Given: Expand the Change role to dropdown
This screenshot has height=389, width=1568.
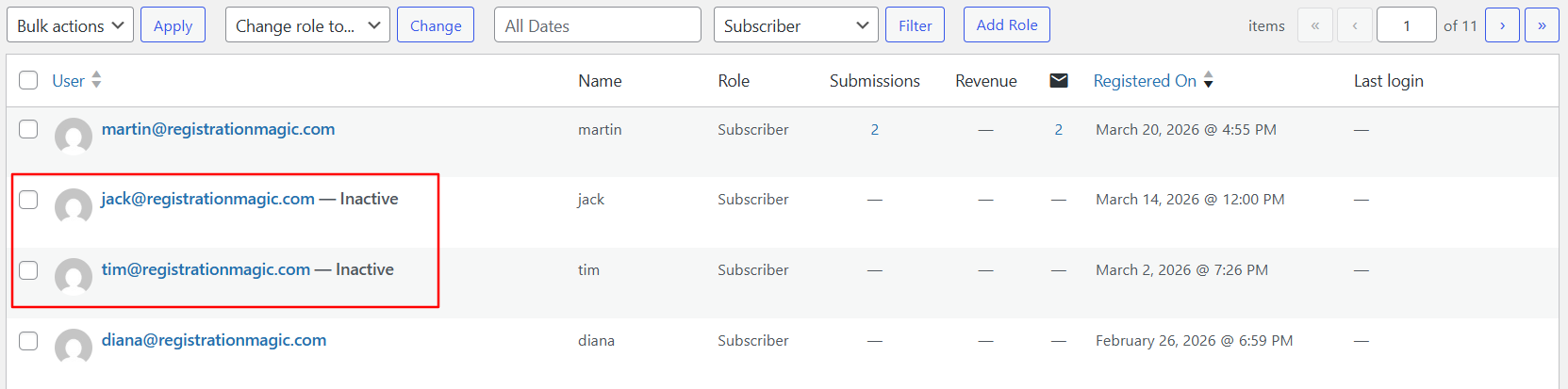Looking at the screenshot, I should pyautogui.click(x=307, y=25).
